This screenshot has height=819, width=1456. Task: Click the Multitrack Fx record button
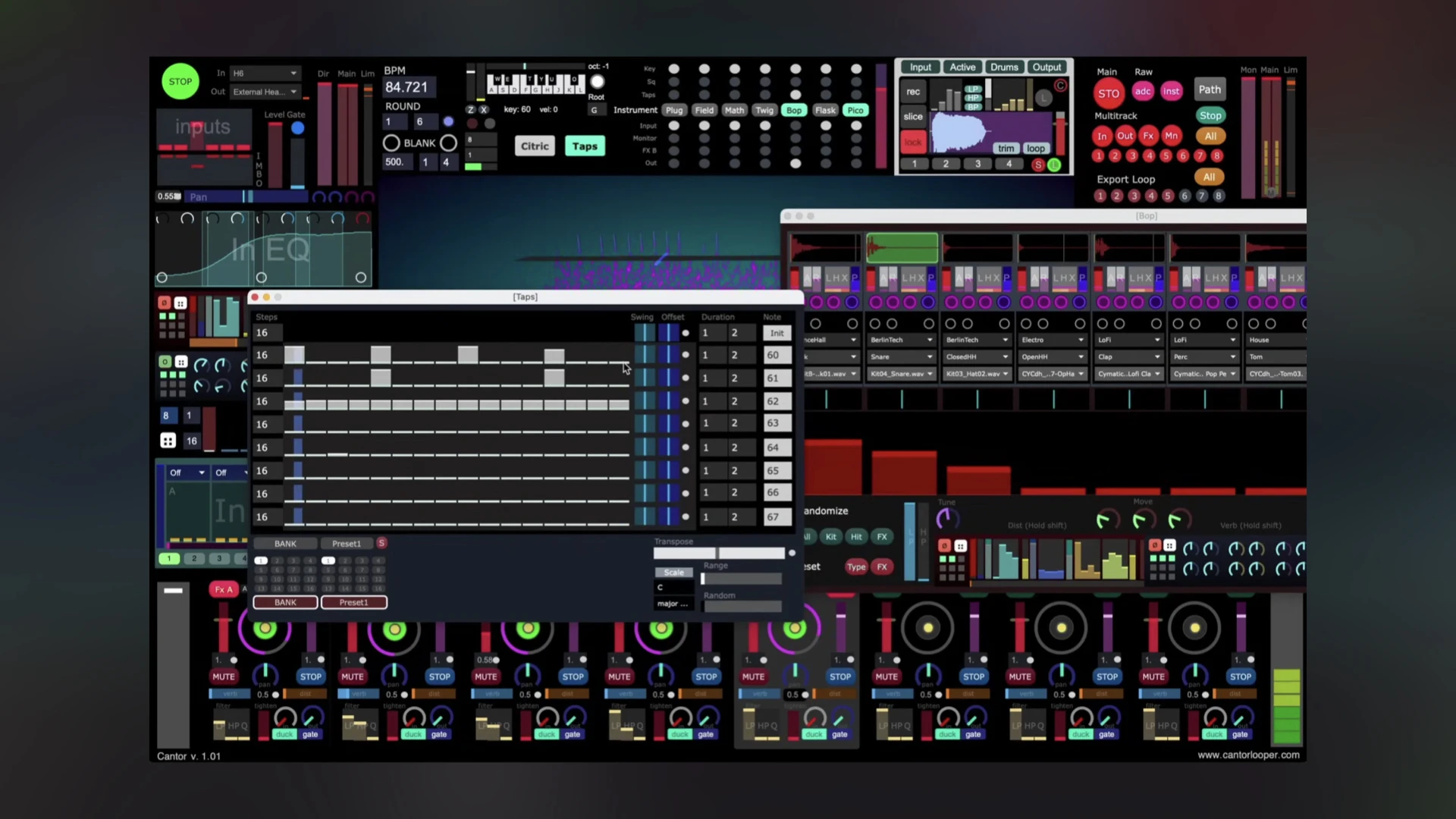[x=1148, y=136]
